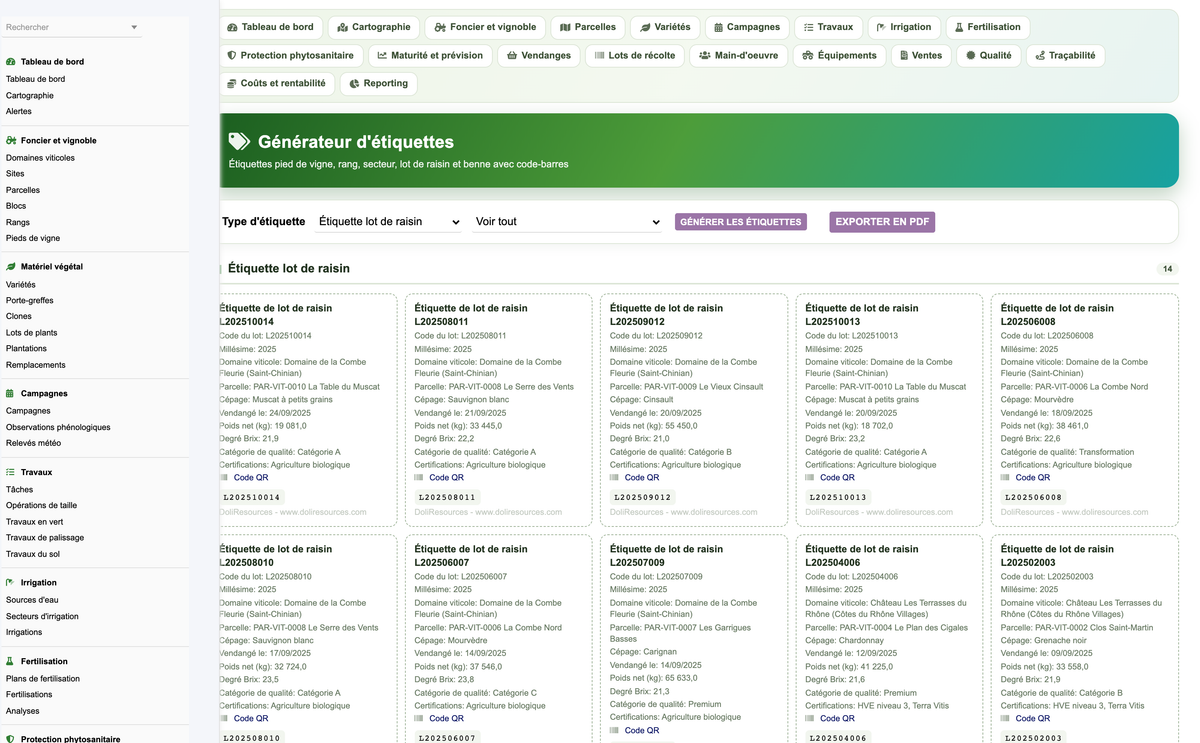Click the Traçabilité route icon

click(x=1040, y=56)
